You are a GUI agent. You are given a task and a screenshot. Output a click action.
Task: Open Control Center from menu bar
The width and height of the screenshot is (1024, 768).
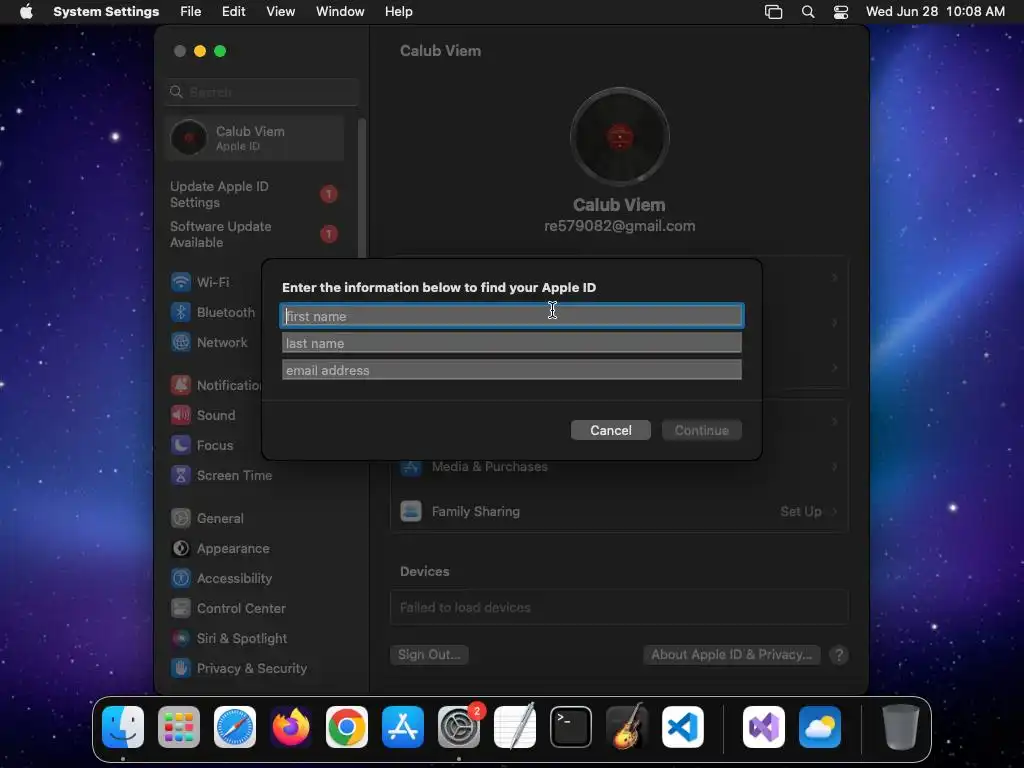click(840, 12)
